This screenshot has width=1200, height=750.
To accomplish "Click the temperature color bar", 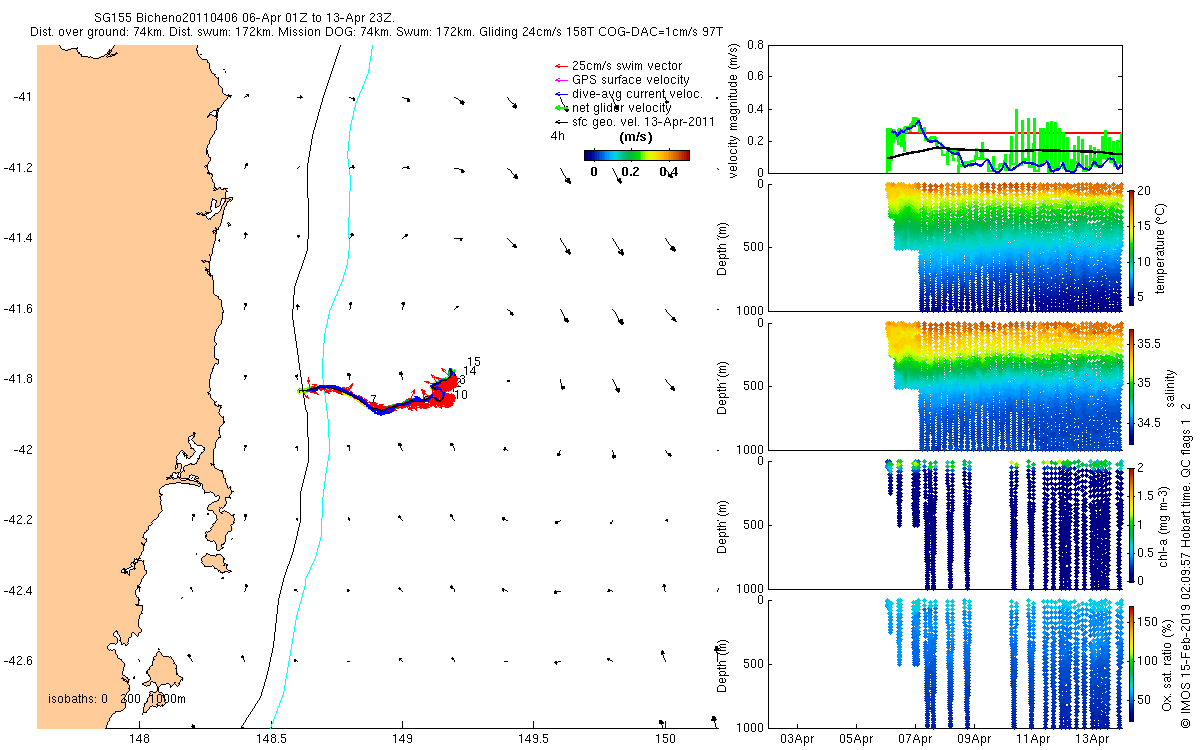I will [1131, 246].
